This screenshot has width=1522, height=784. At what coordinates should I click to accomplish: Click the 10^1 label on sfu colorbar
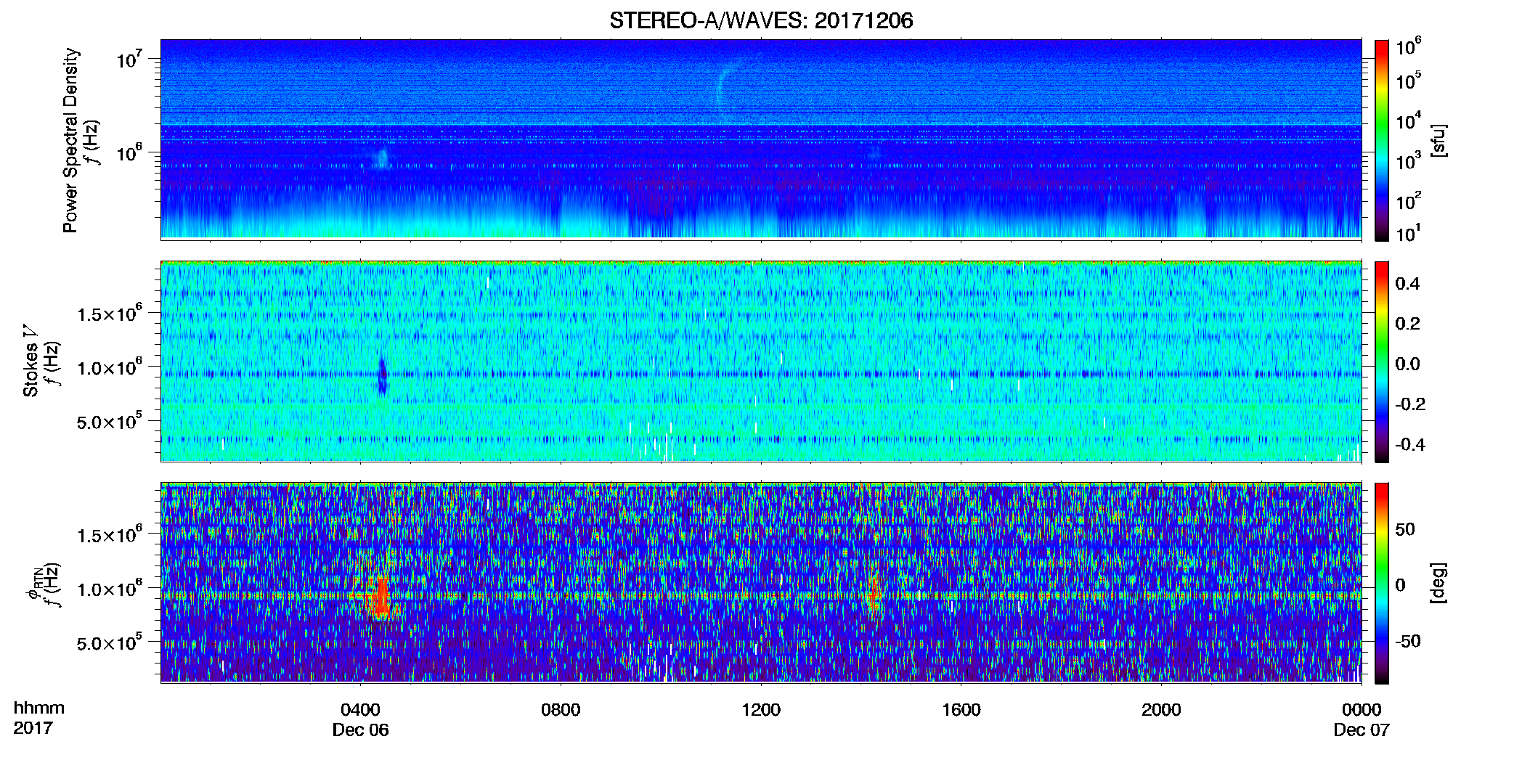tap(1408, 233)
